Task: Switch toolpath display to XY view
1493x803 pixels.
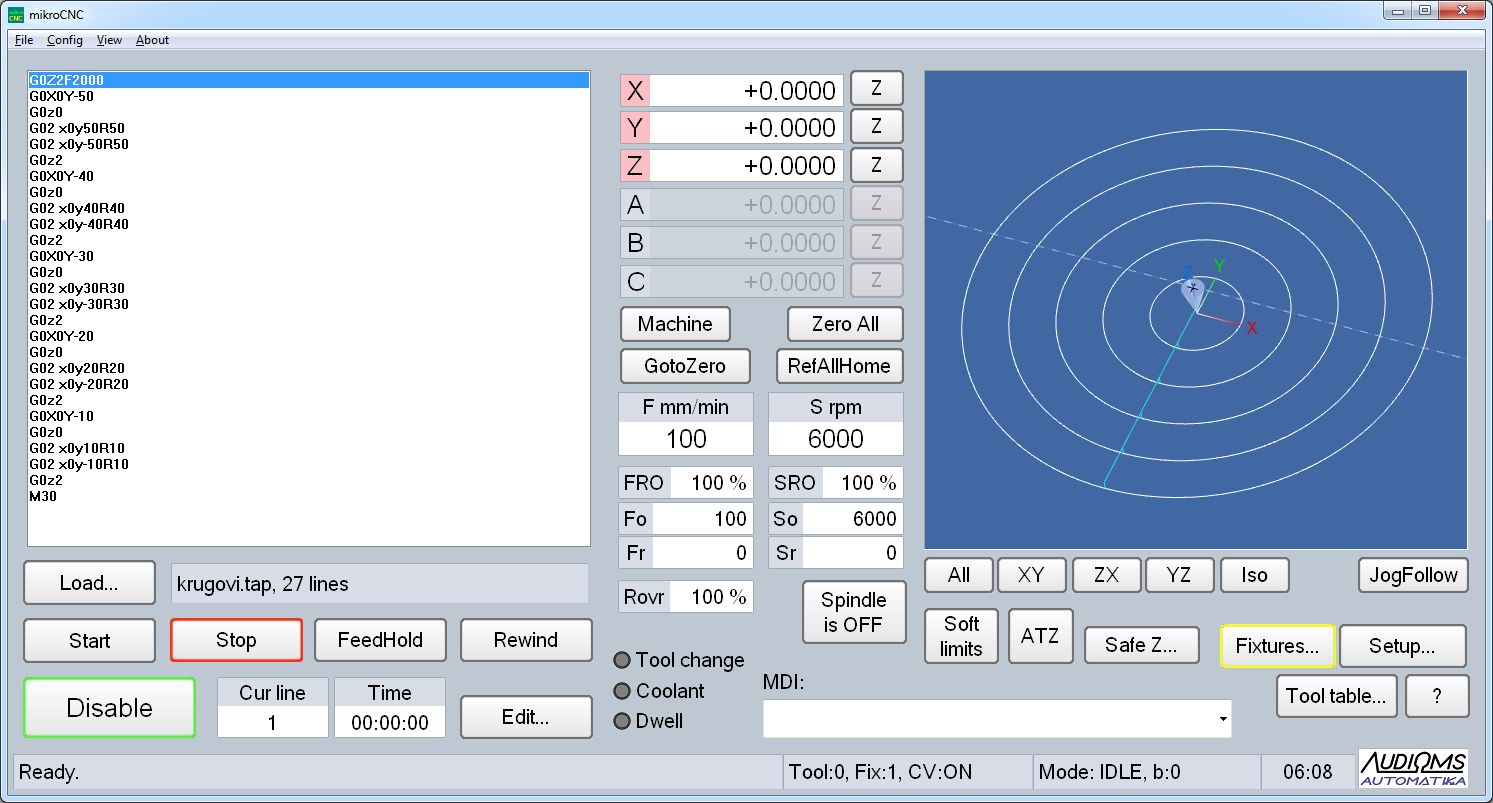Action: pyautogui.click(x=1031, y=575)
